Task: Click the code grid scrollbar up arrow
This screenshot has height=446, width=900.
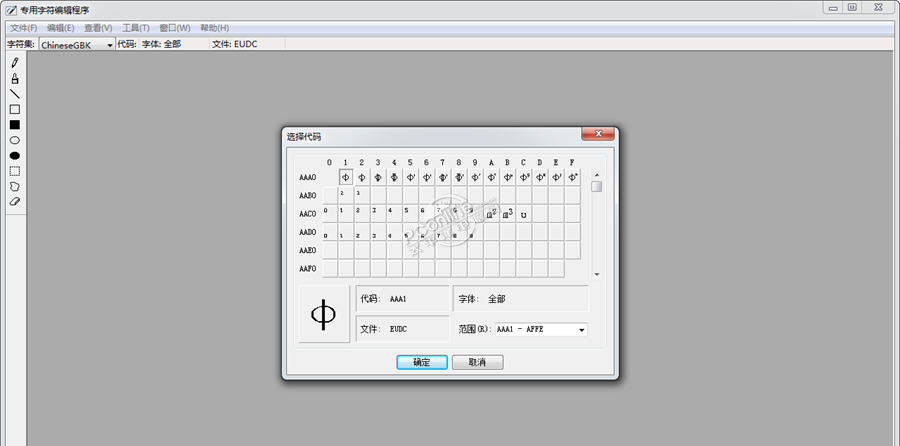Action: coord(597,175)
